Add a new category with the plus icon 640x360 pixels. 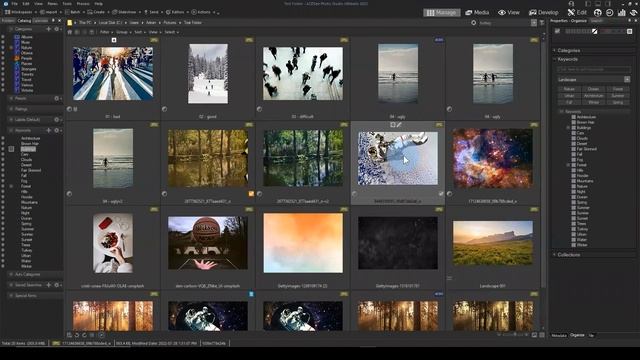click(x=49, y=29)
